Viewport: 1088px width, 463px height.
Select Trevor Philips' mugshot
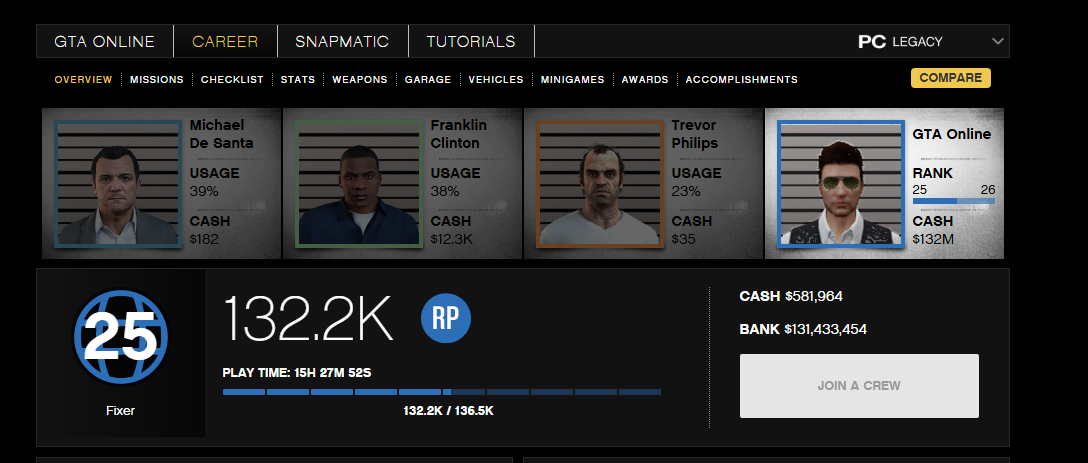click(600, 184)
